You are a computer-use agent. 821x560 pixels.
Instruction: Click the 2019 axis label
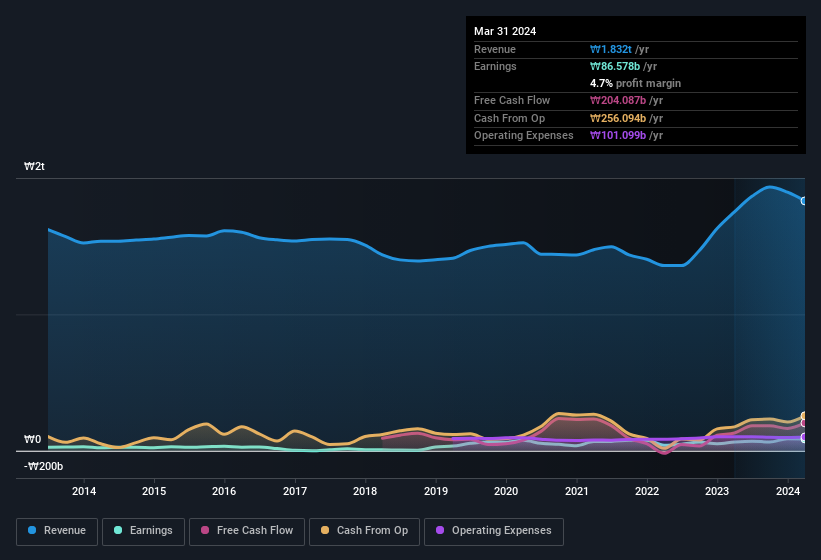(x=436, y=491)
